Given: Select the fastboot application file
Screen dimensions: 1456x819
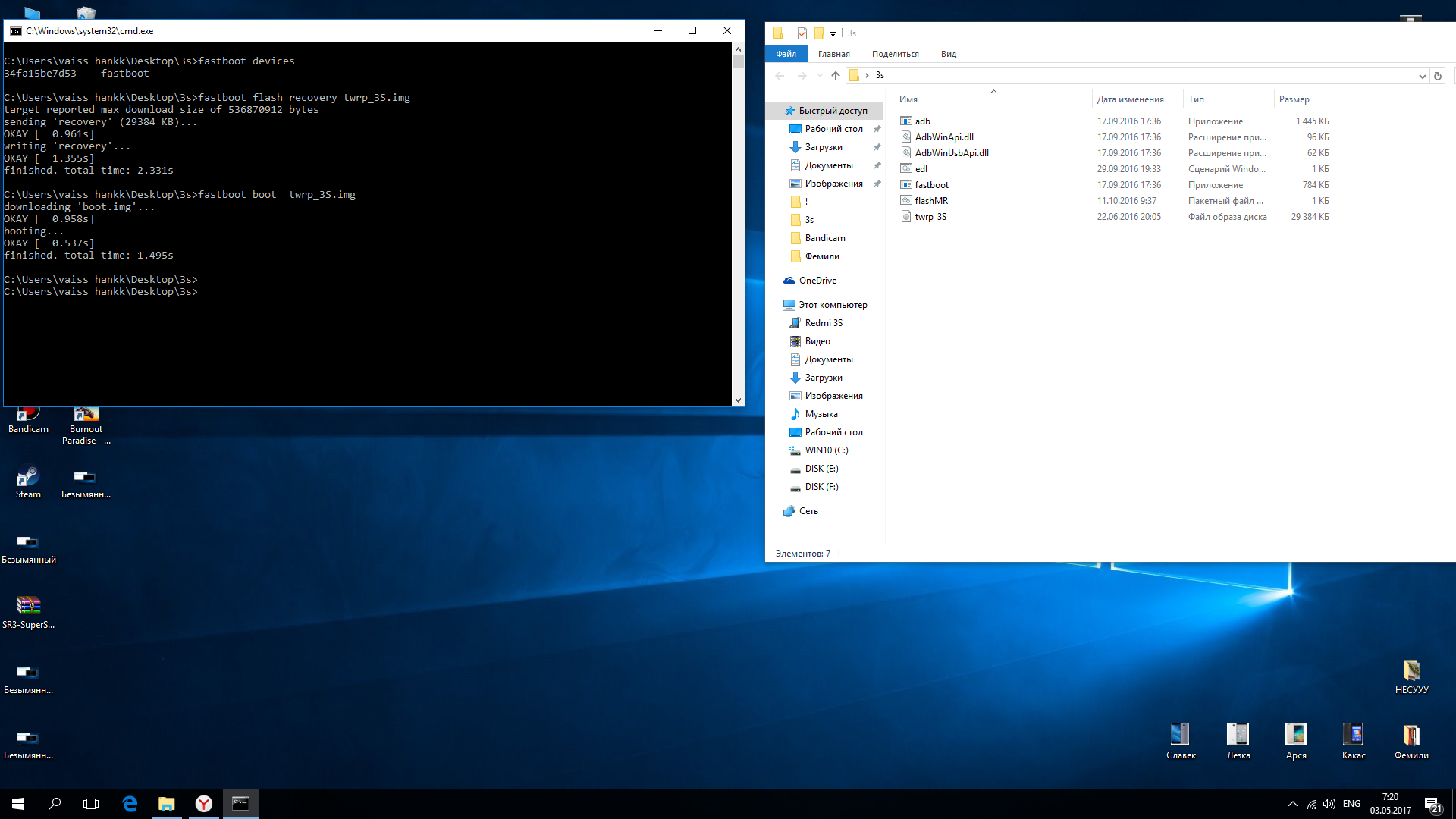Looking at the screenshot, I should 931,185.
